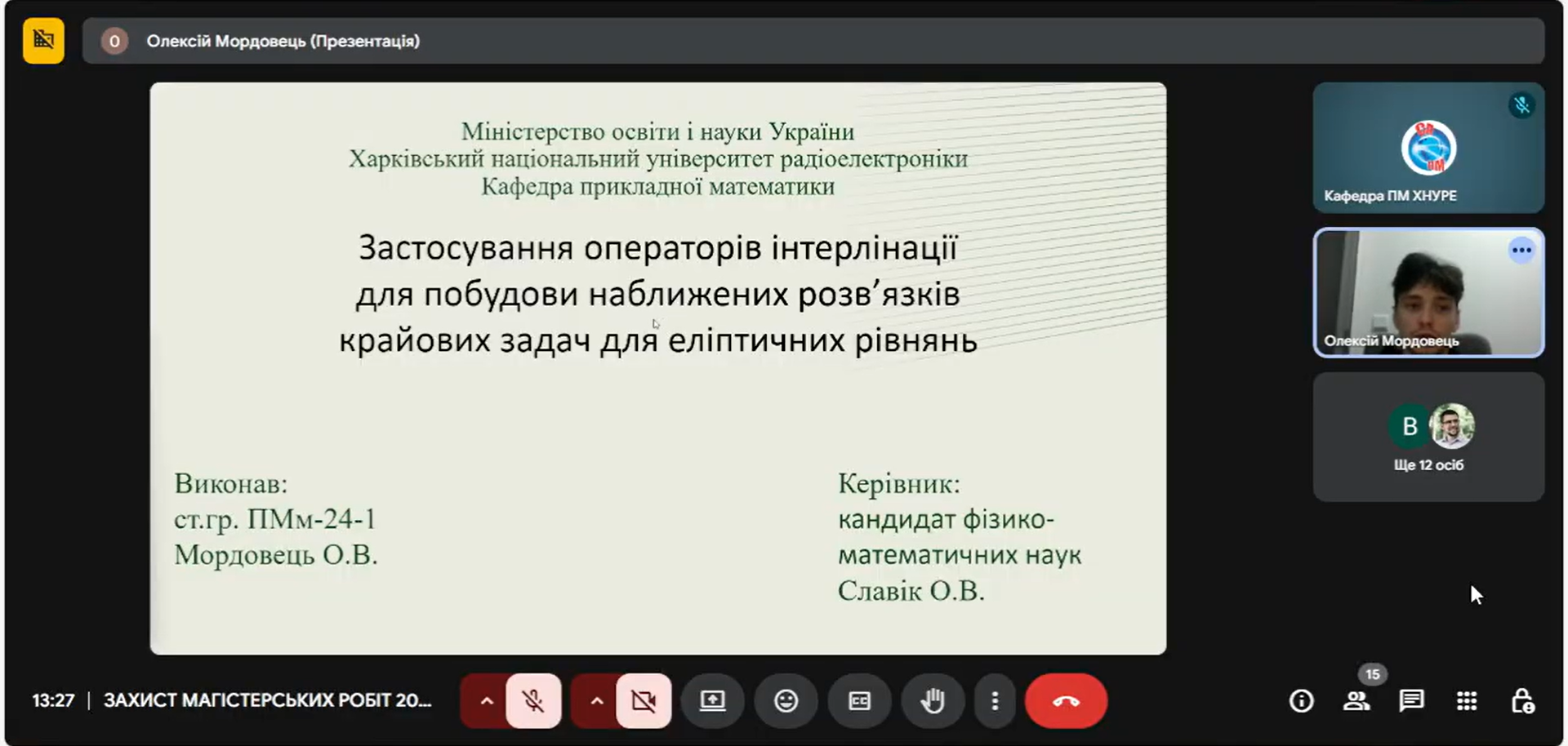The height and width of the screenshot is (746, 1568).
Task: Turn on the camera
Action: (644, 701)
